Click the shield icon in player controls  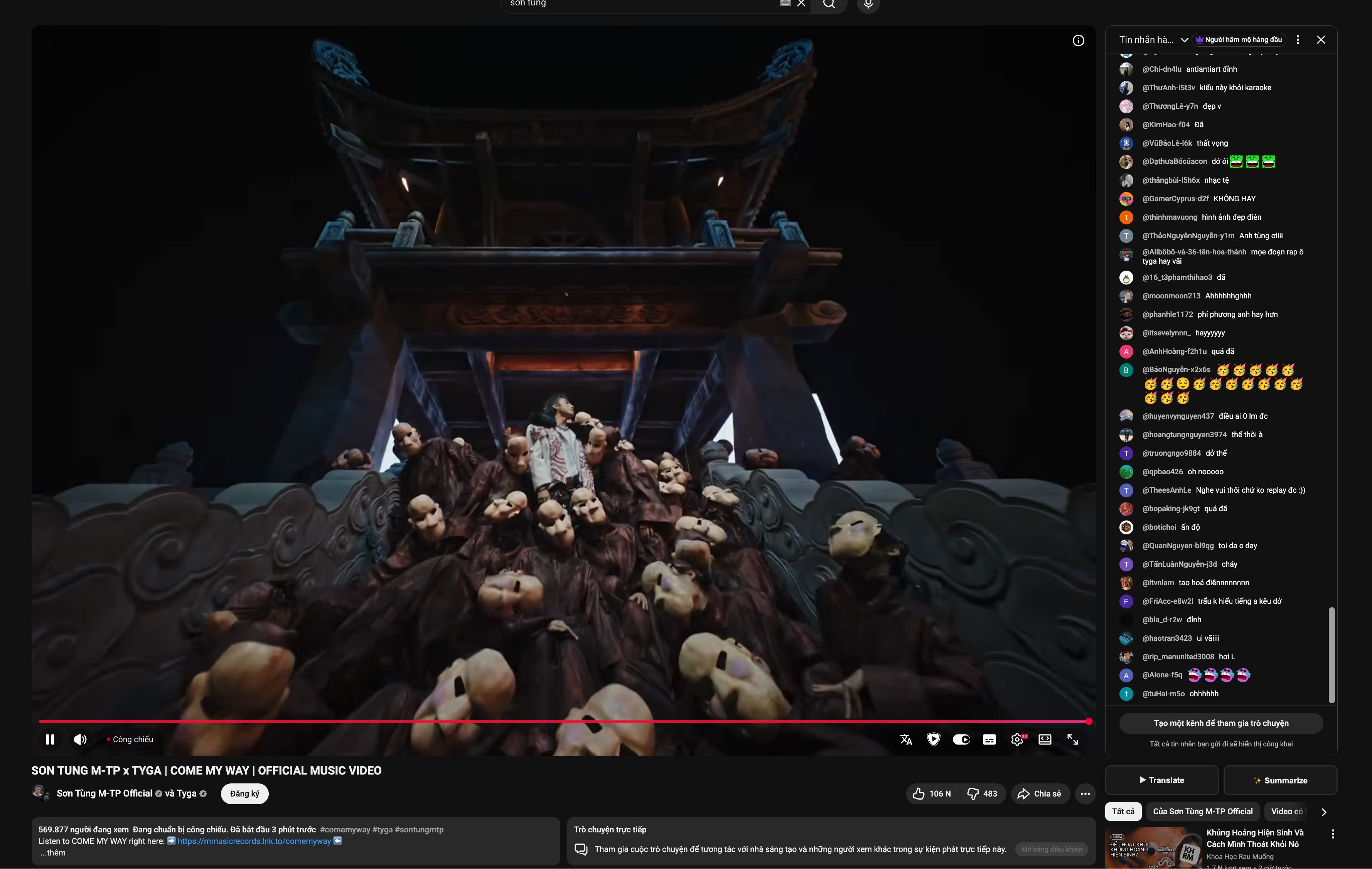(x=933, y=739)
